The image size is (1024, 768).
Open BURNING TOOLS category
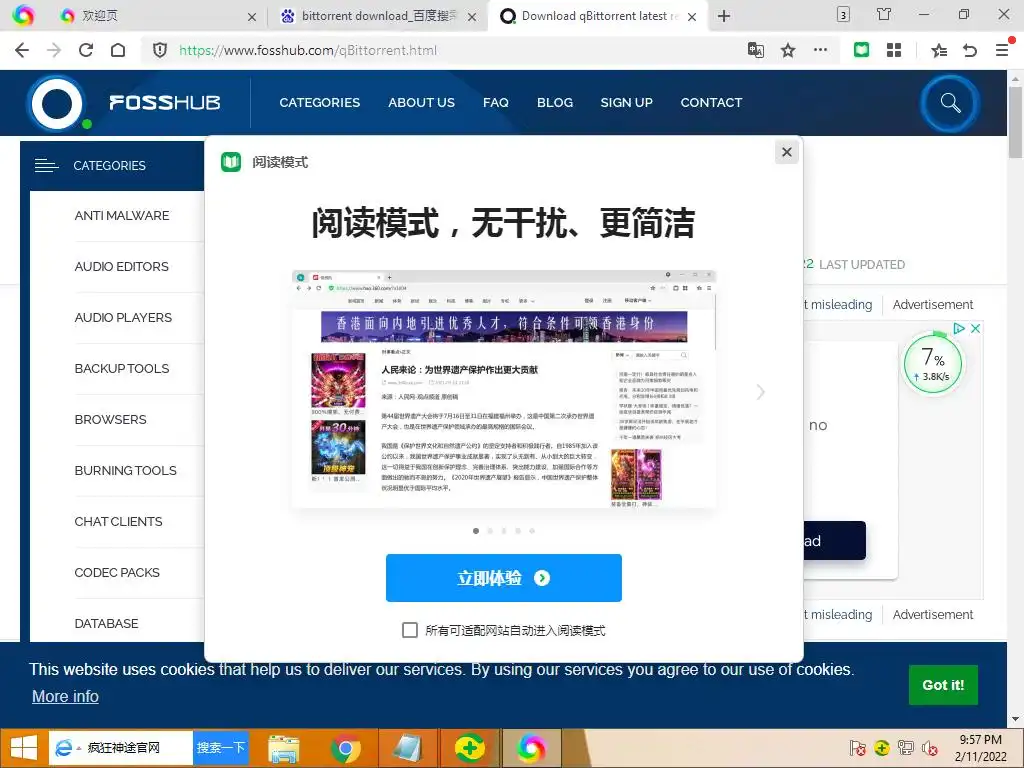125,470
